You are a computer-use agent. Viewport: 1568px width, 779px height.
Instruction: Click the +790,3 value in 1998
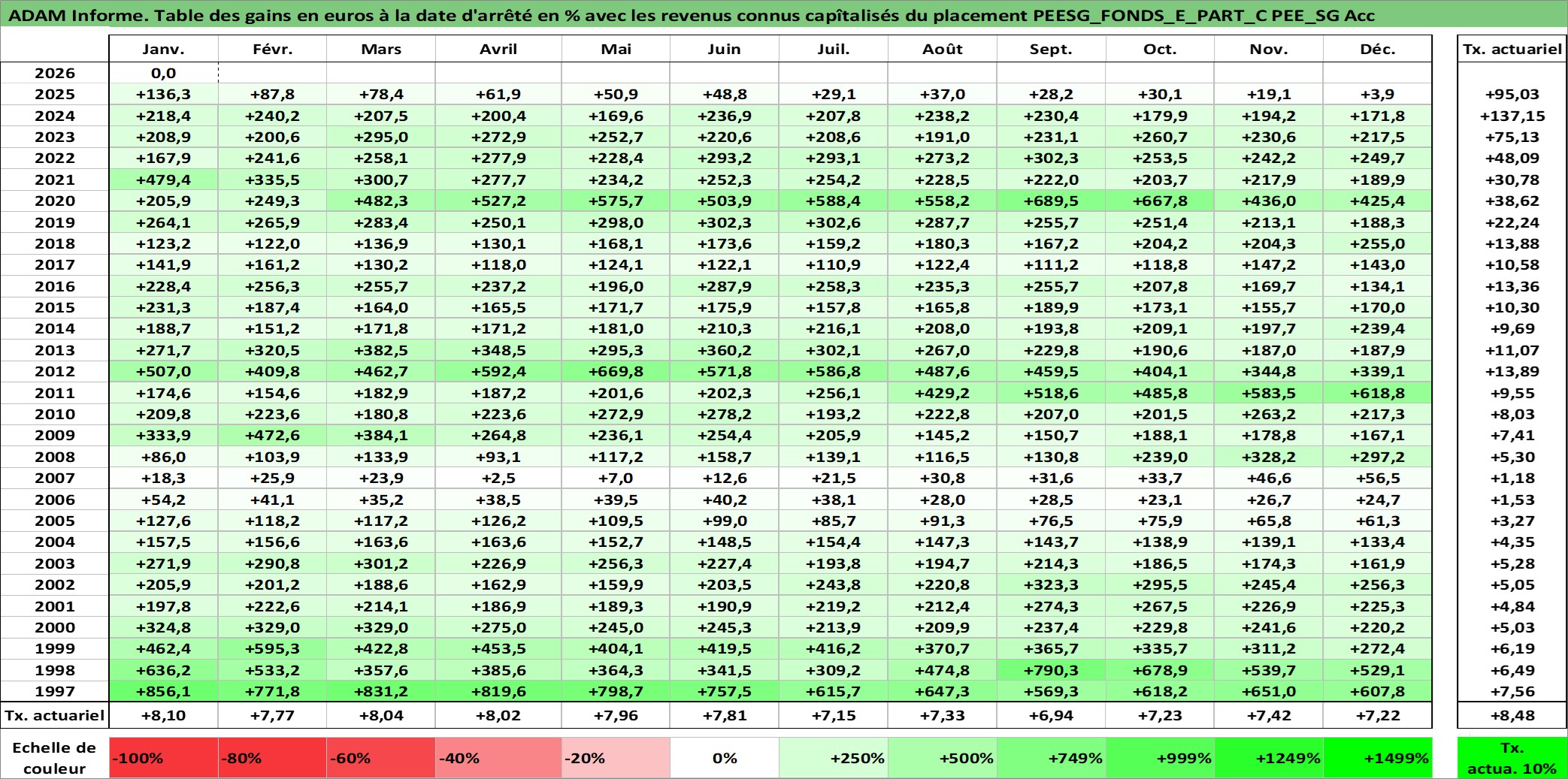click(1051, 670)
